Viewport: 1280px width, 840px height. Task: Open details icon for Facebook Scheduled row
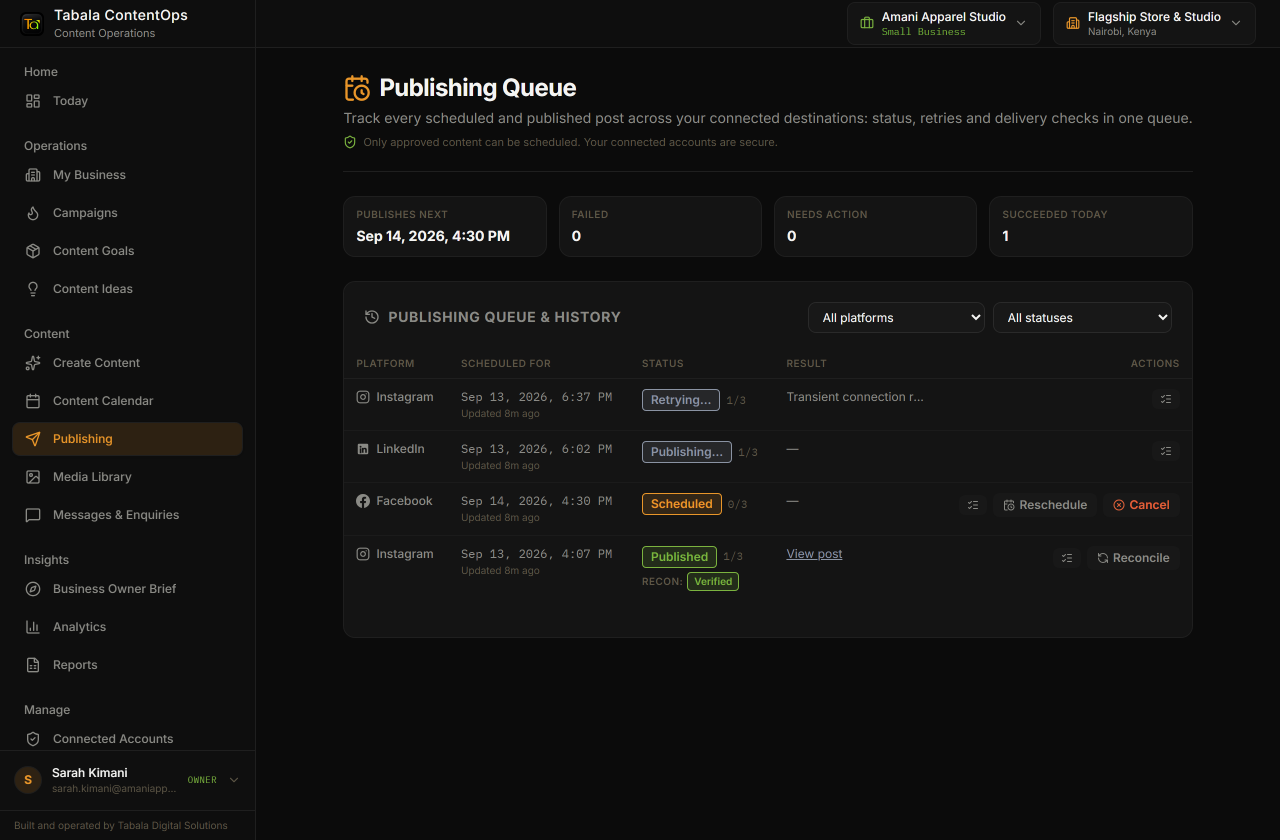click(x=973, y=505)
